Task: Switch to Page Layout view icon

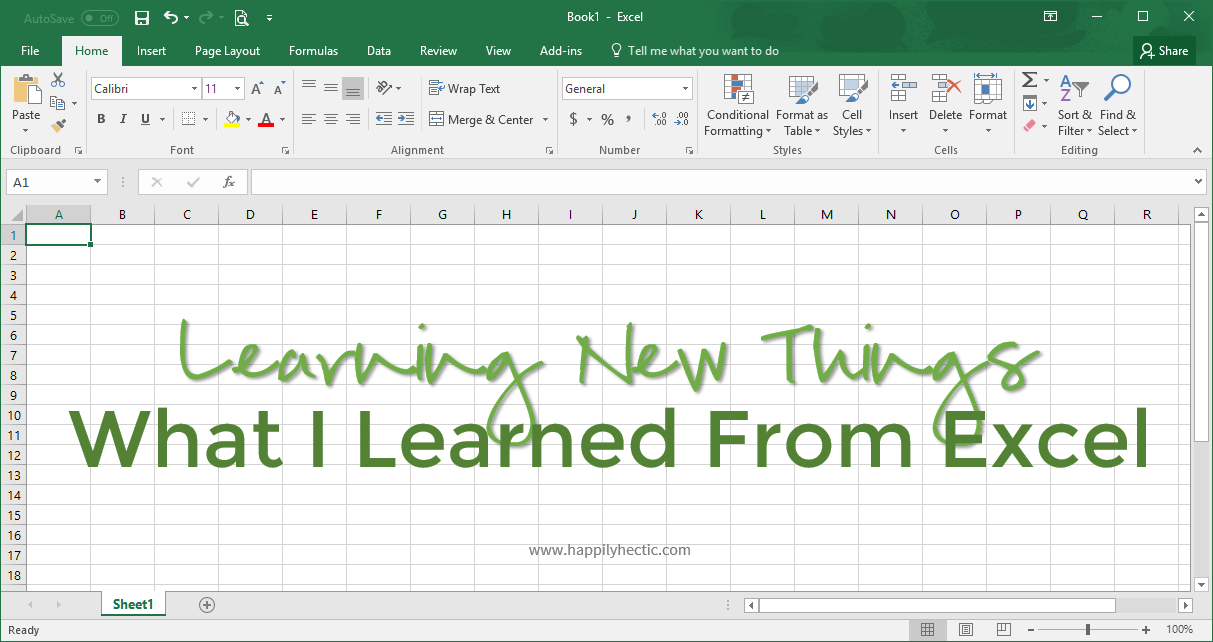Action: tap(966, 629)
